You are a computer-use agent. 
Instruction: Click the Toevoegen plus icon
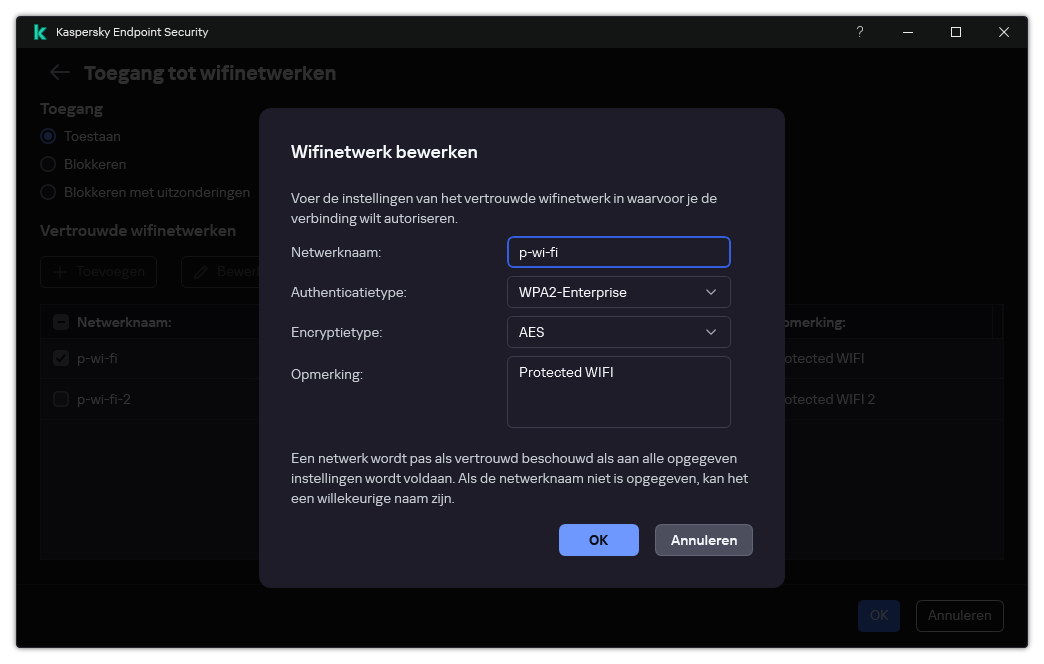[x=58, y=271]
